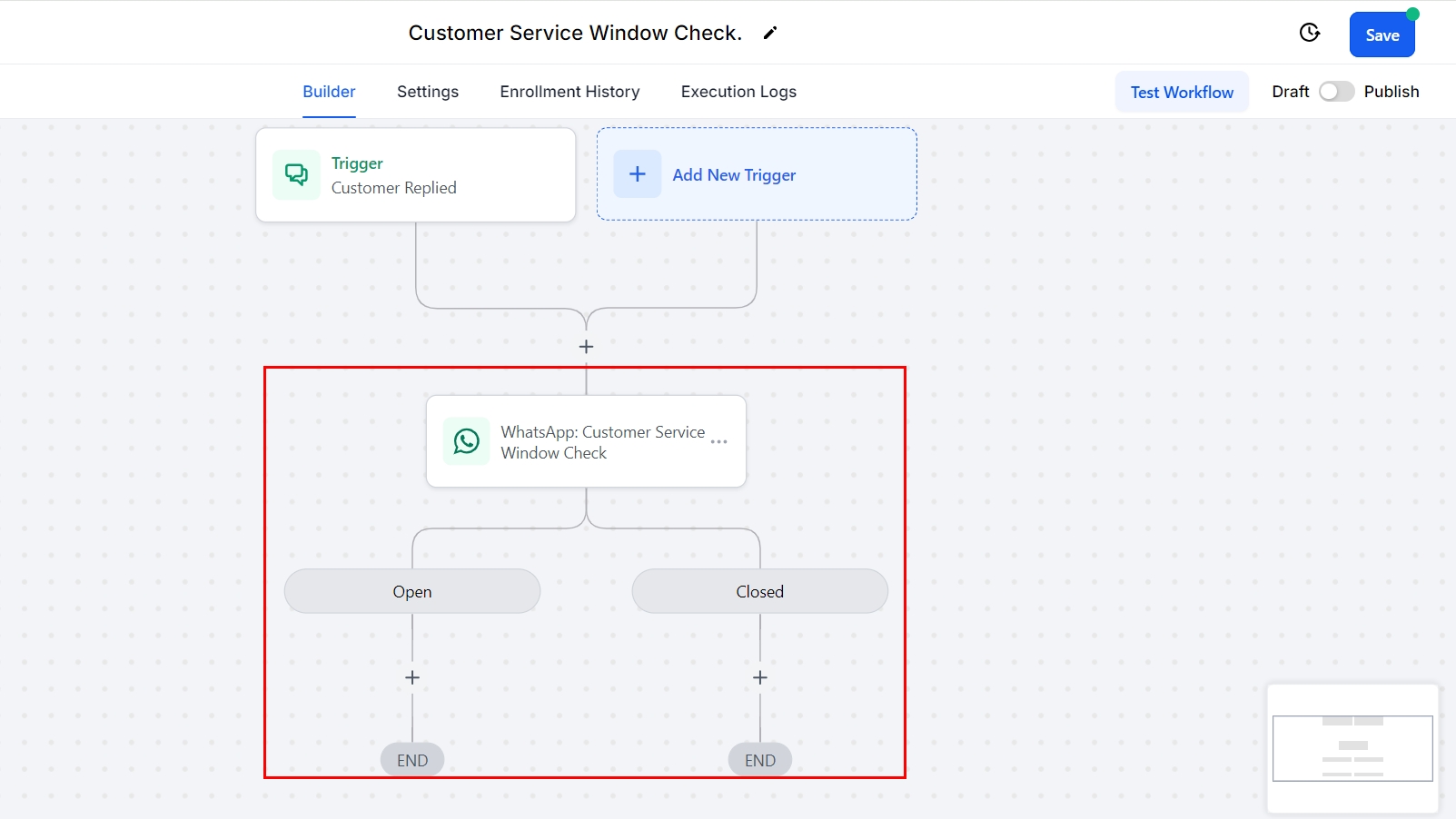Add a step below the triggers junction
This screenshot has width=1456, height=819.
click(587, 347)
